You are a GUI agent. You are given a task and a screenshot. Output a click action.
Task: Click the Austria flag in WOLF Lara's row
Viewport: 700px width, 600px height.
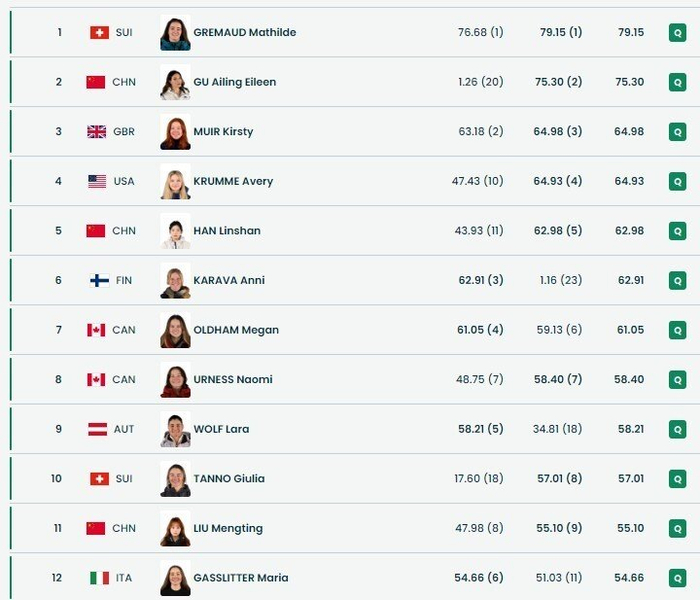click(x=98, y=429)
